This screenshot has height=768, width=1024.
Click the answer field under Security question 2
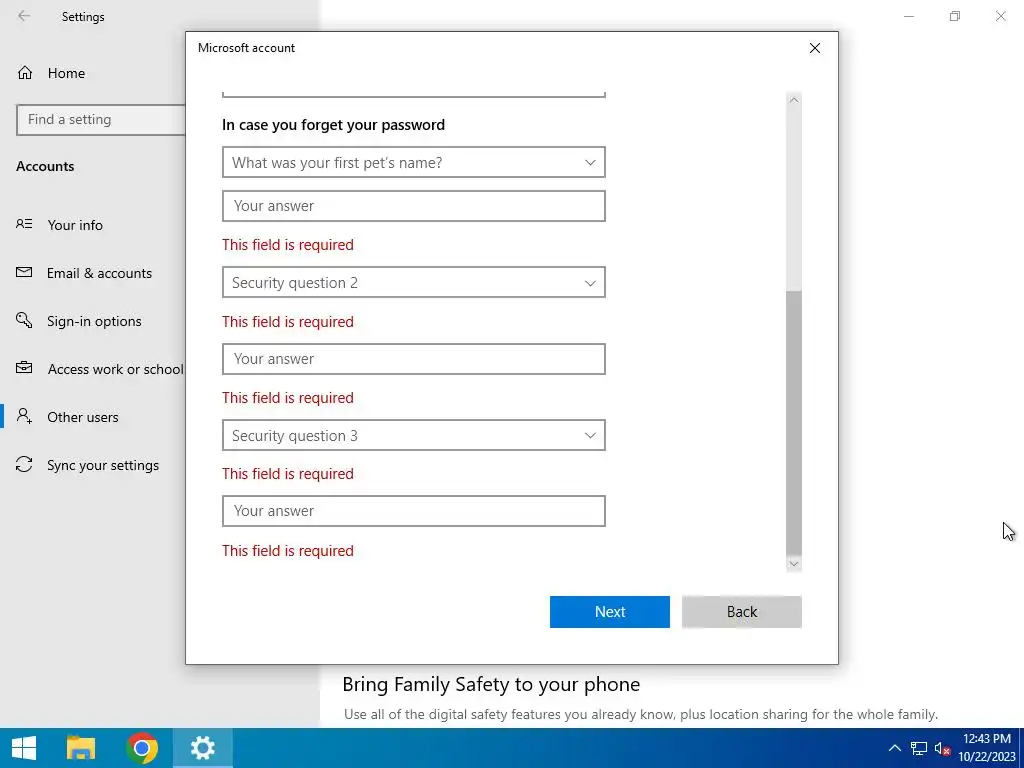point(413,359)
